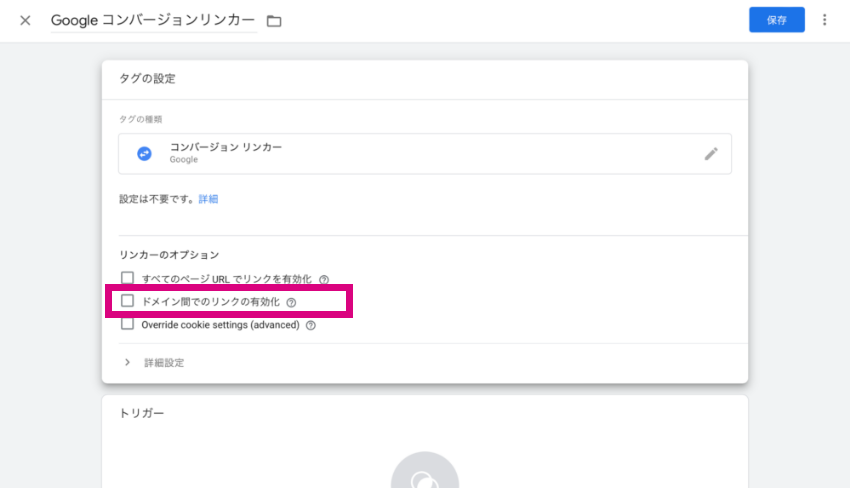This screenshot has width=850, height=488.
Task: Click the folder icon beside tag name
Action: (x=274, y=21)
